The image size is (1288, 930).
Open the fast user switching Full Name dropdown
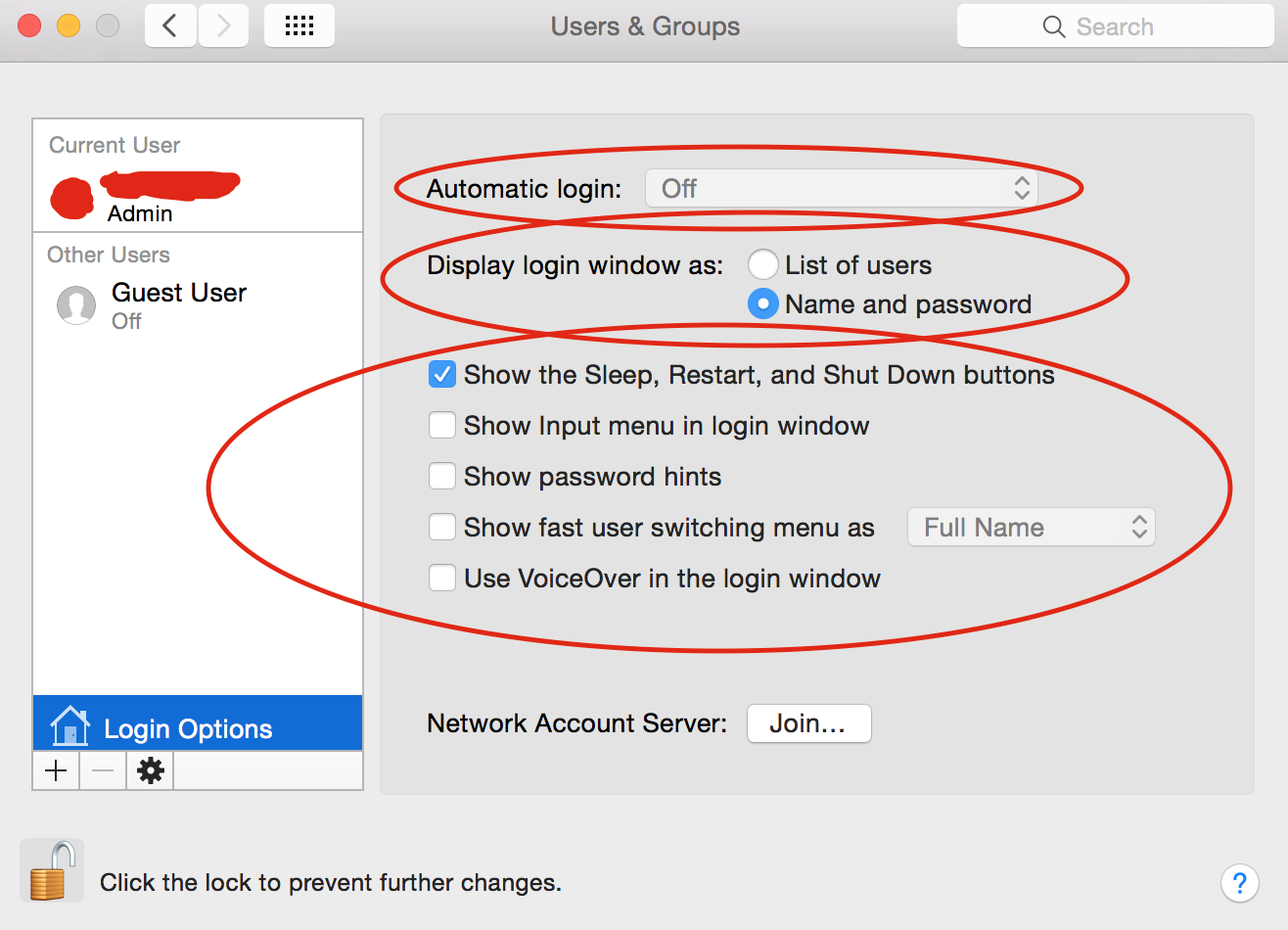(1031, 527)
